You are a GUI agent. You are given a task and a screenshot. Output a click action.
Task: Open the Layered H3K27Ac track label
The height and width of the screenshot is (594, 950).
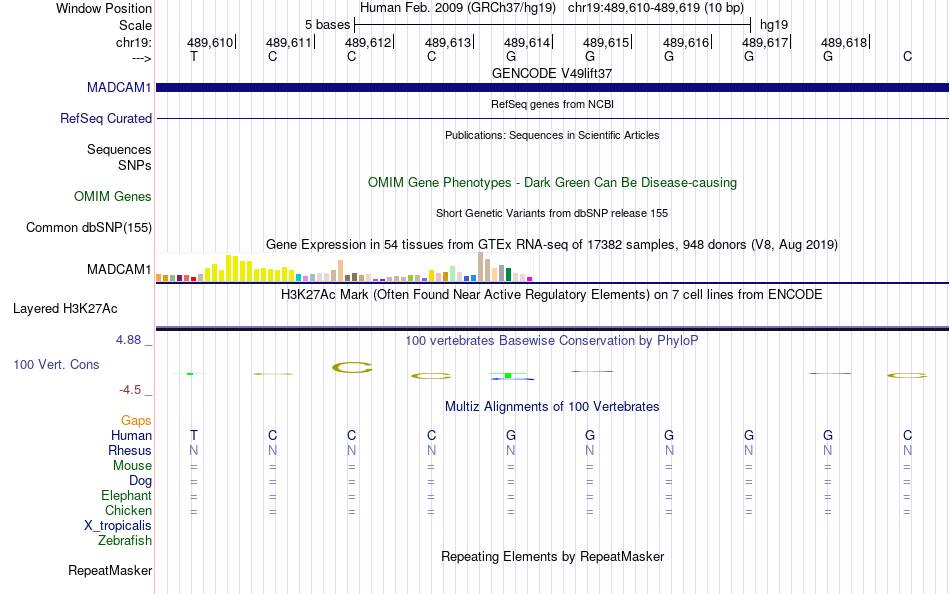tap(65, 309)
